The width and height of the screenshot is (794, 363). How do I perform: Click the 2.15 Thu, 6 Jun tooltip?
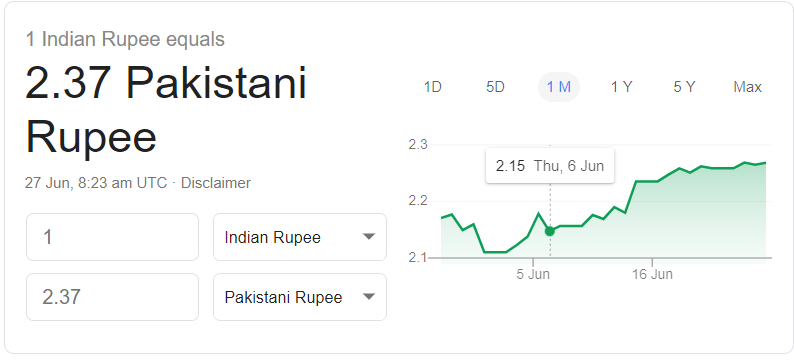point(550,166)
